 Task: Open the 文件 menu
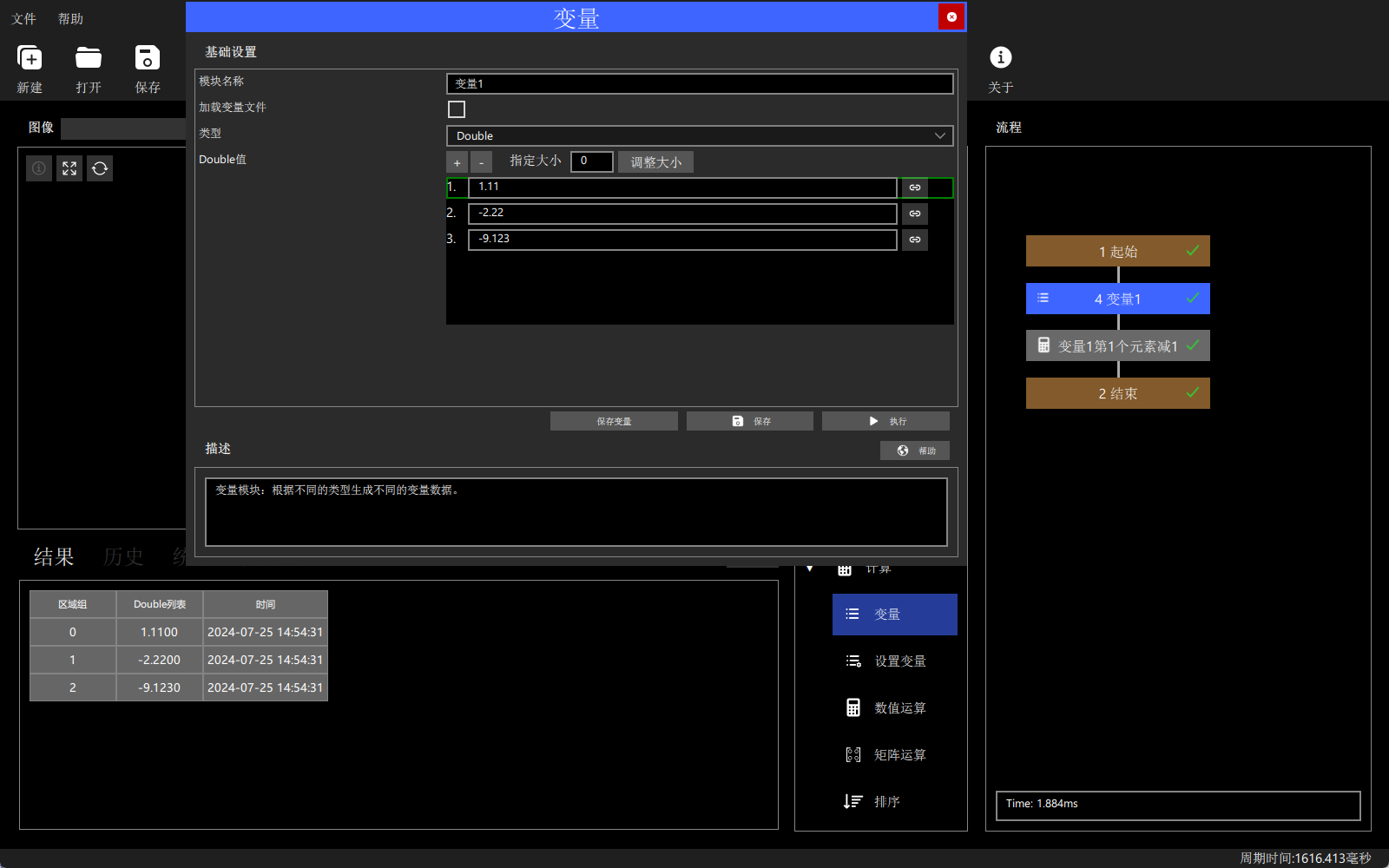24,19
